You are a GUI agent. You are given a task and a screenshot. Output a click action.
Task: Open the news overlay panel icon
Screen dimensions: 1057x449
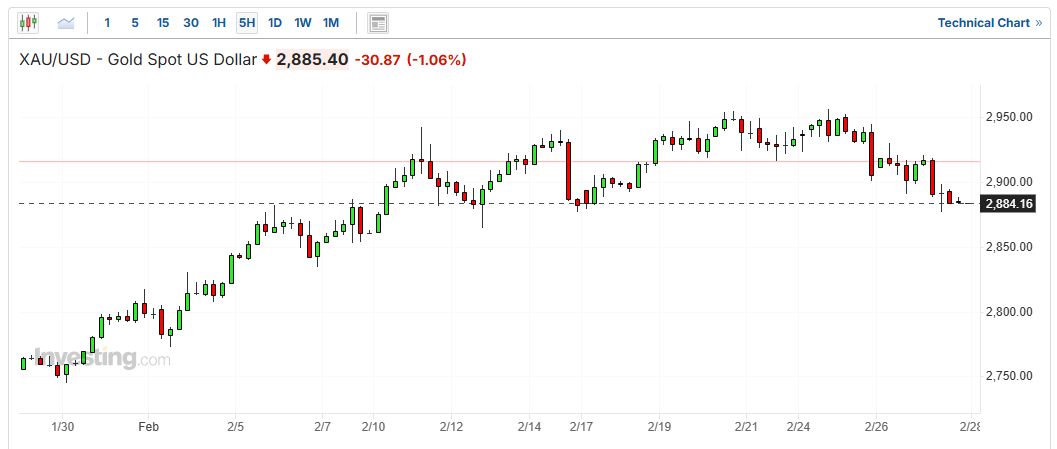coord(378,24)
